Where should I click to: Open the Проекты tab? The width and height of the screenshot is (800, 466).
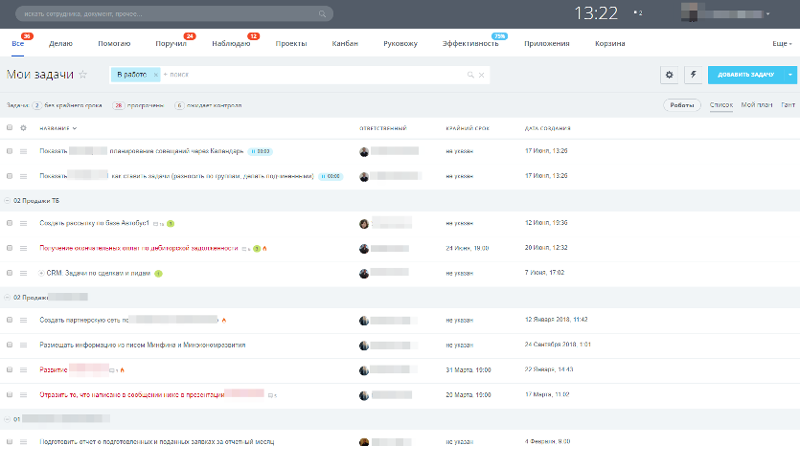coord(291,43)
